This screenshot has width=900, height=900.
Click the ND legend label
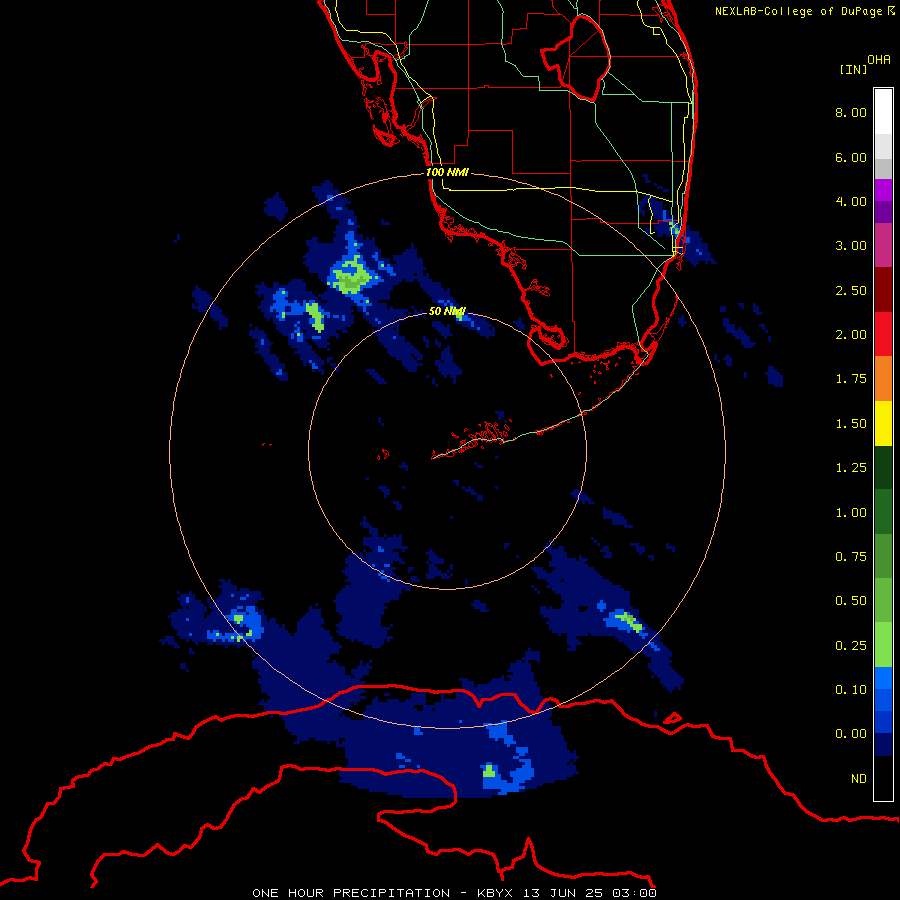tap(859, 779)
